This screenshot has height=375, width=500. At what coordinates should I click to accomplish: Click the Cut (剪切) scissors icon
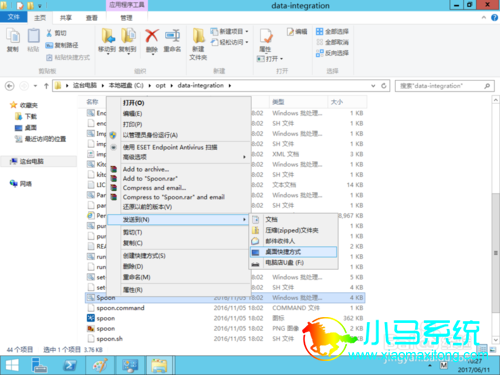click(49, 33)
